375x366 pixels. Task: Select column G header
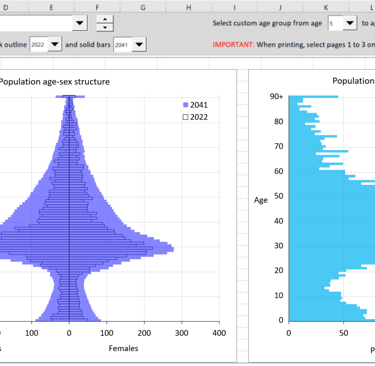click(143, 7)
